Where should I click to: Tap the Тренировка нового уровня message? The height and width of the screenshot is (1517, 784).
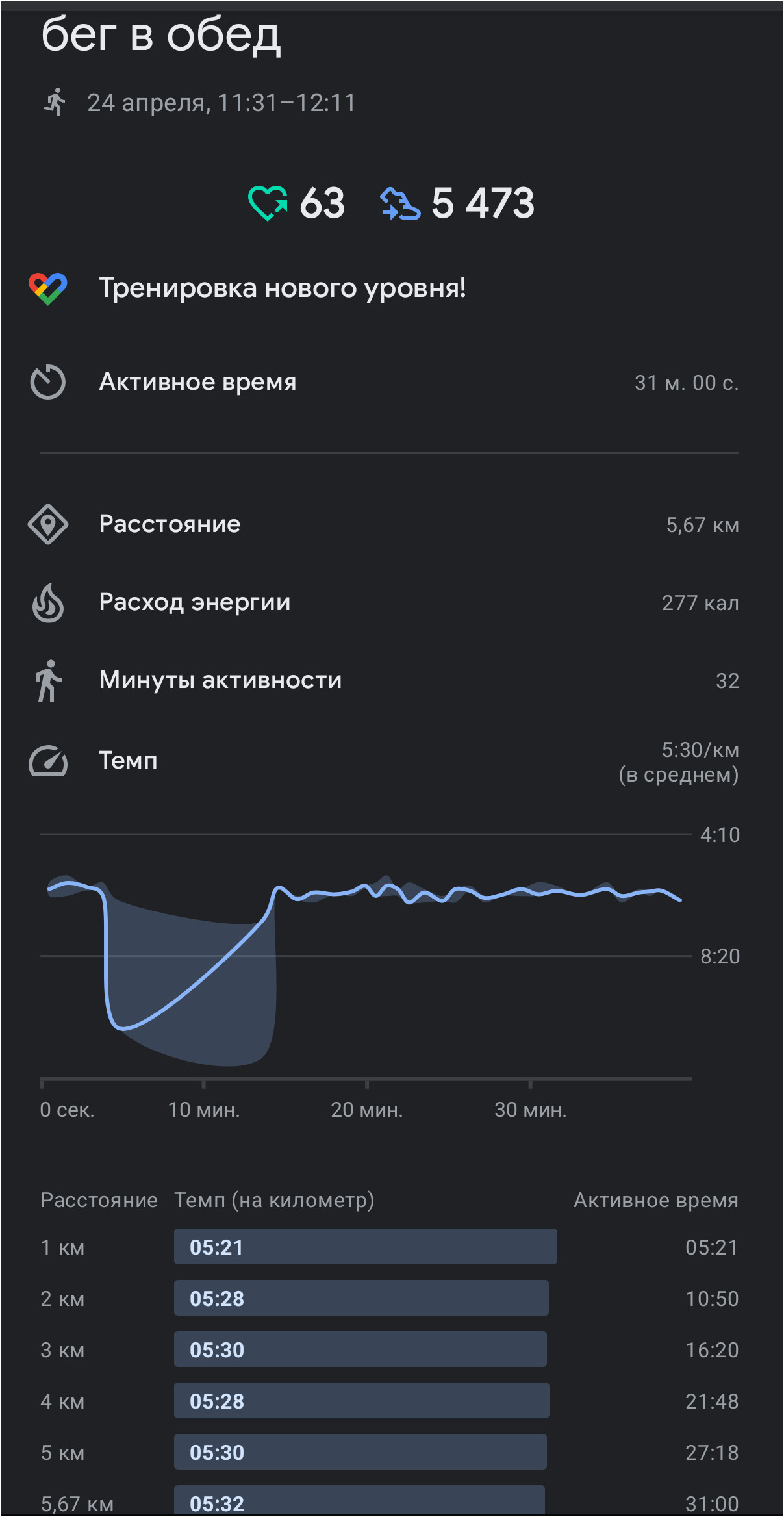(283, 288)
